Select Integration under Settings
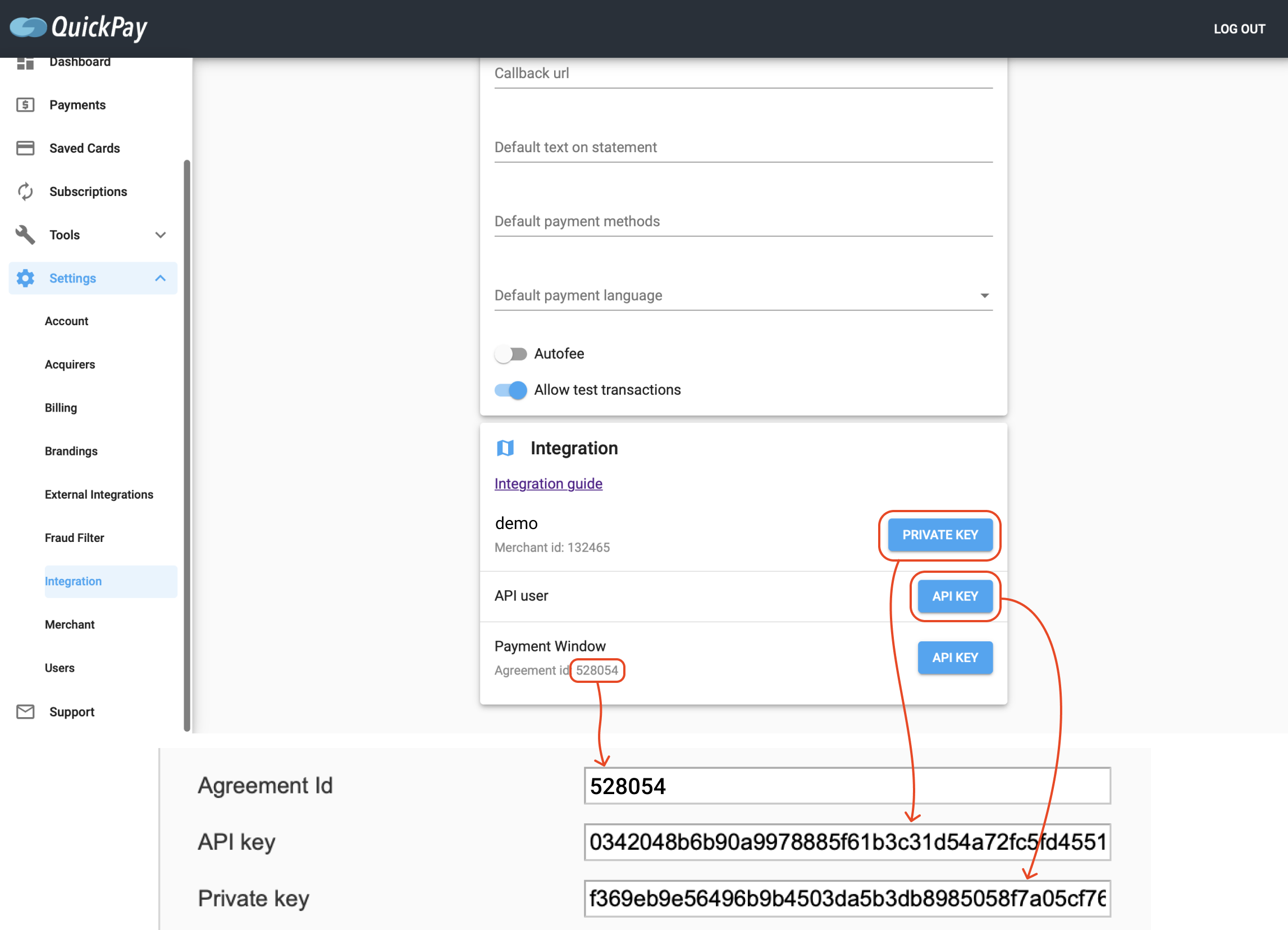 (x=111, y=581)
